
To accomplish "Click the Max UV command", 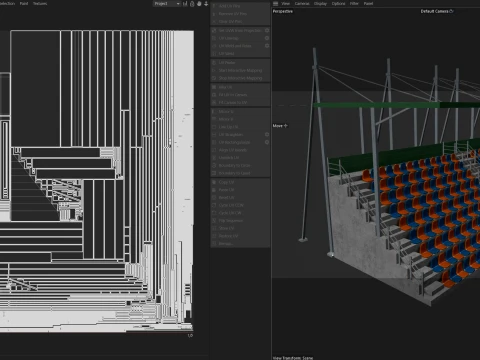I will [240, 87].
